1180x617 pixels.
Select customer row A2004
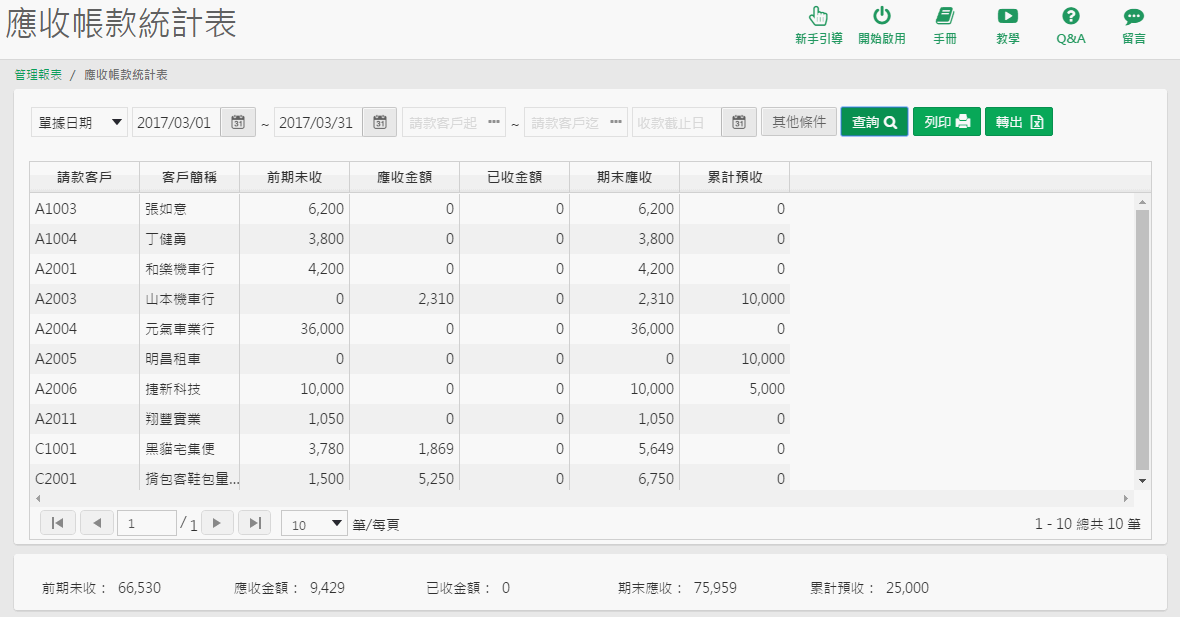pyautogui.click(x=409, y=329)
